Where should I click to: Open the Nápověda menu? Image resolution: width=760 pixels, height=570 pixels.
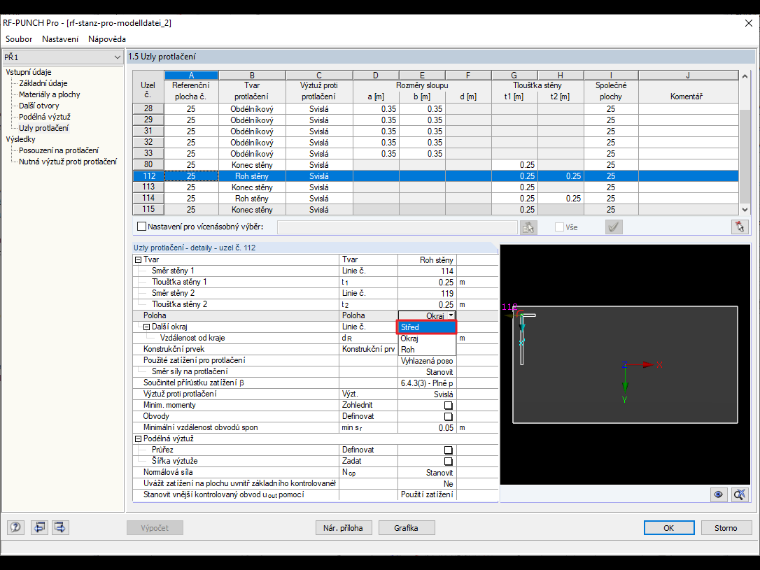pyautogui.click(x=107, y=39)
